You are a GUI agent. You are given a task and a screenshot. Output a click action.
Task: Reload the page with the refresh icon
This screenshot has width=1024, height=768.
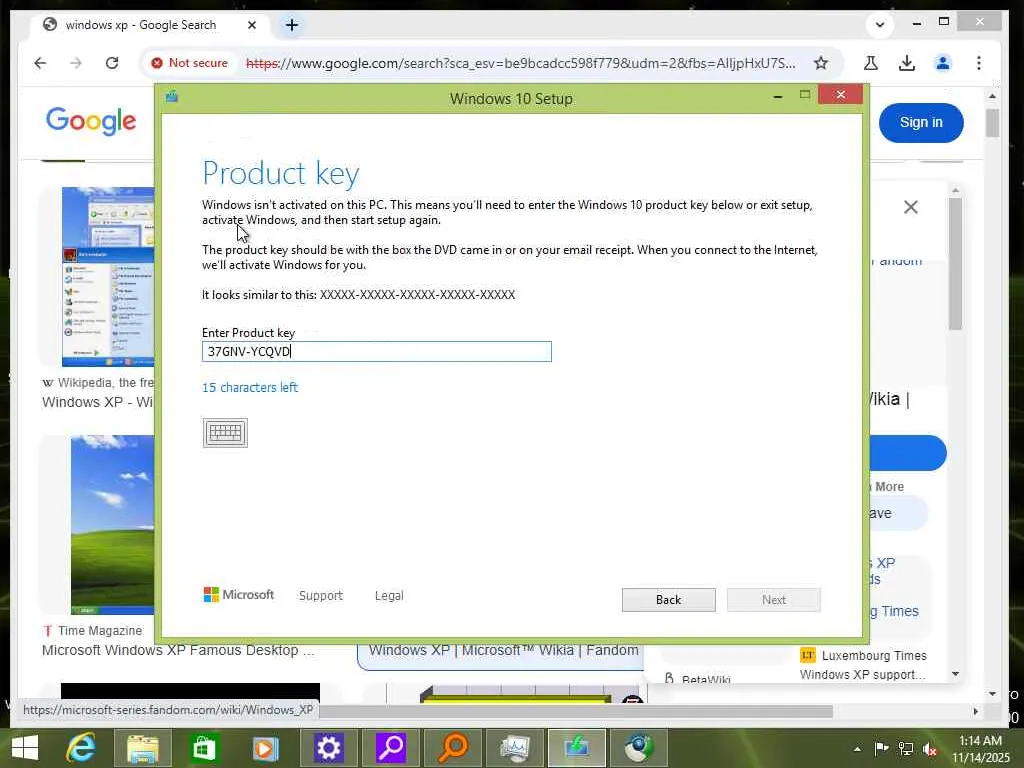pos(112,63)
